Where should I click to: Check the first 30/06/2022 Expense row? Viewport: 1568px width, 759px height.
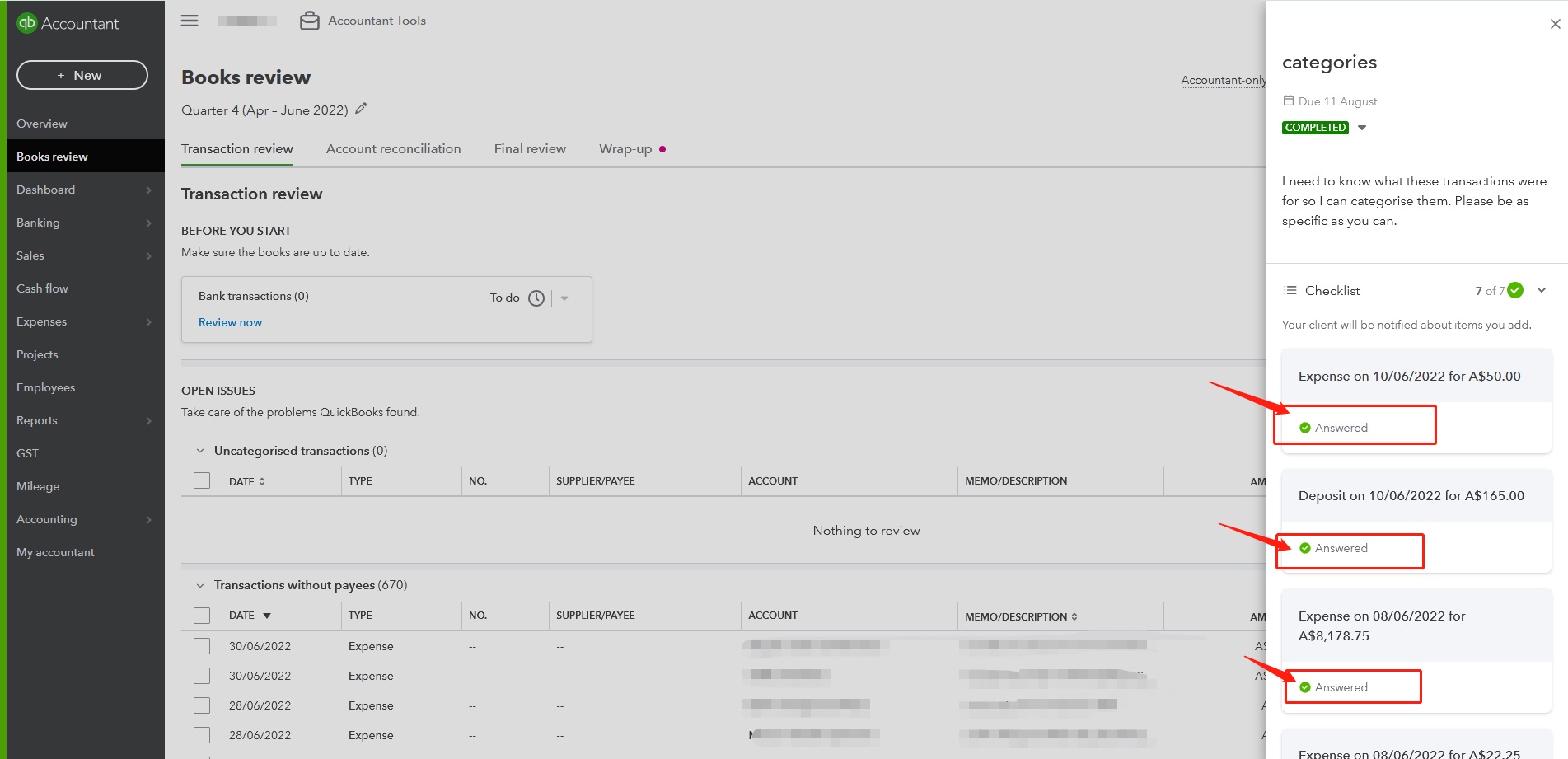202,646
